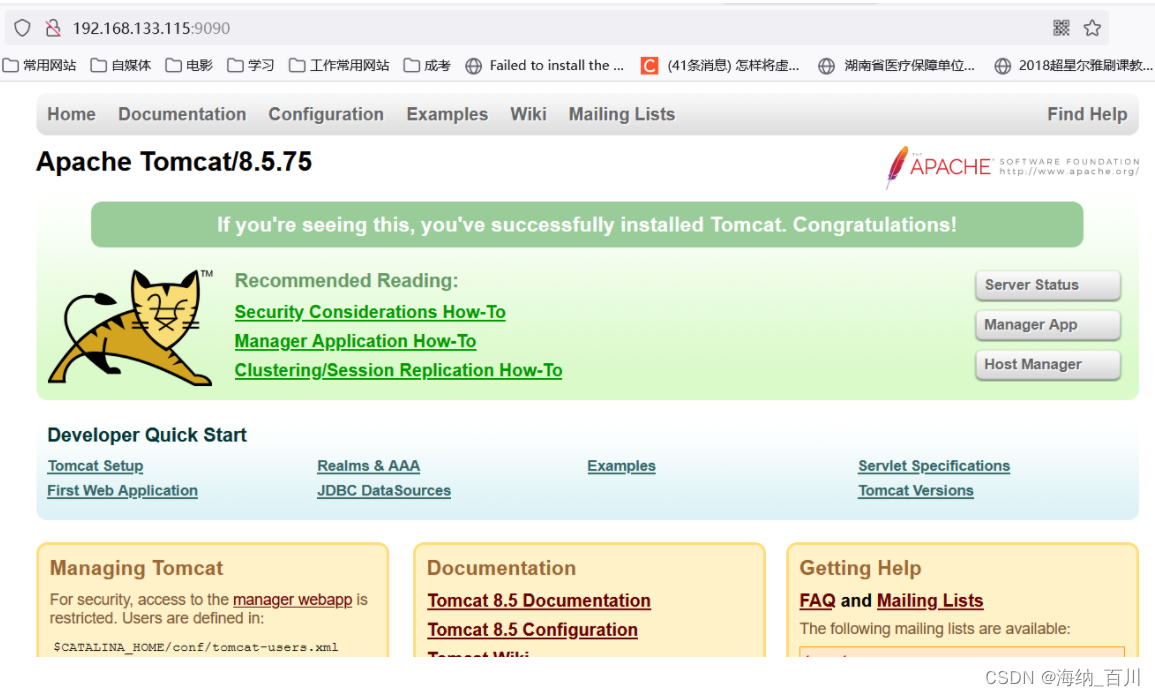The image size is (1155, 696).
Task: Click the shield tracking protection icon
Action: pyautogui.click(x=22, y=28)
